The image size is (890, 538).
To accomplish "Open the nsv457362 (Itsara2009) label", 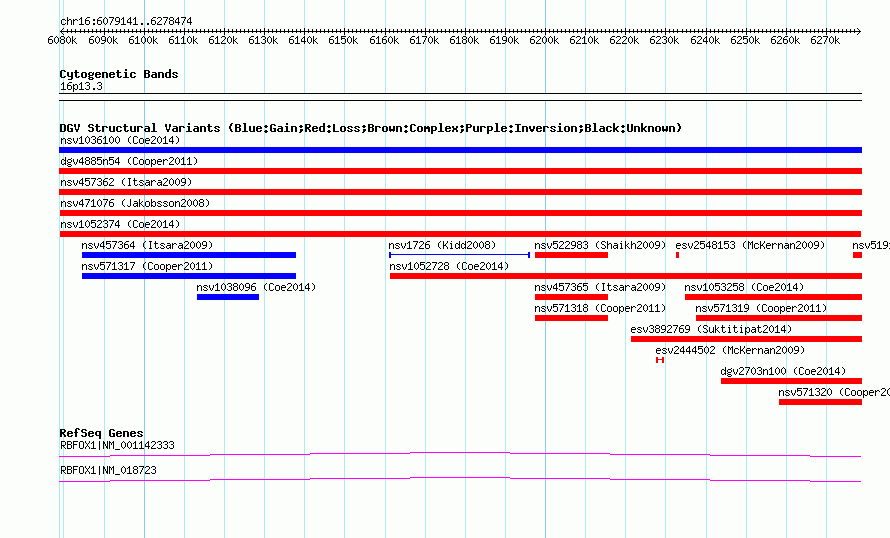I will (x=126, y=182).
